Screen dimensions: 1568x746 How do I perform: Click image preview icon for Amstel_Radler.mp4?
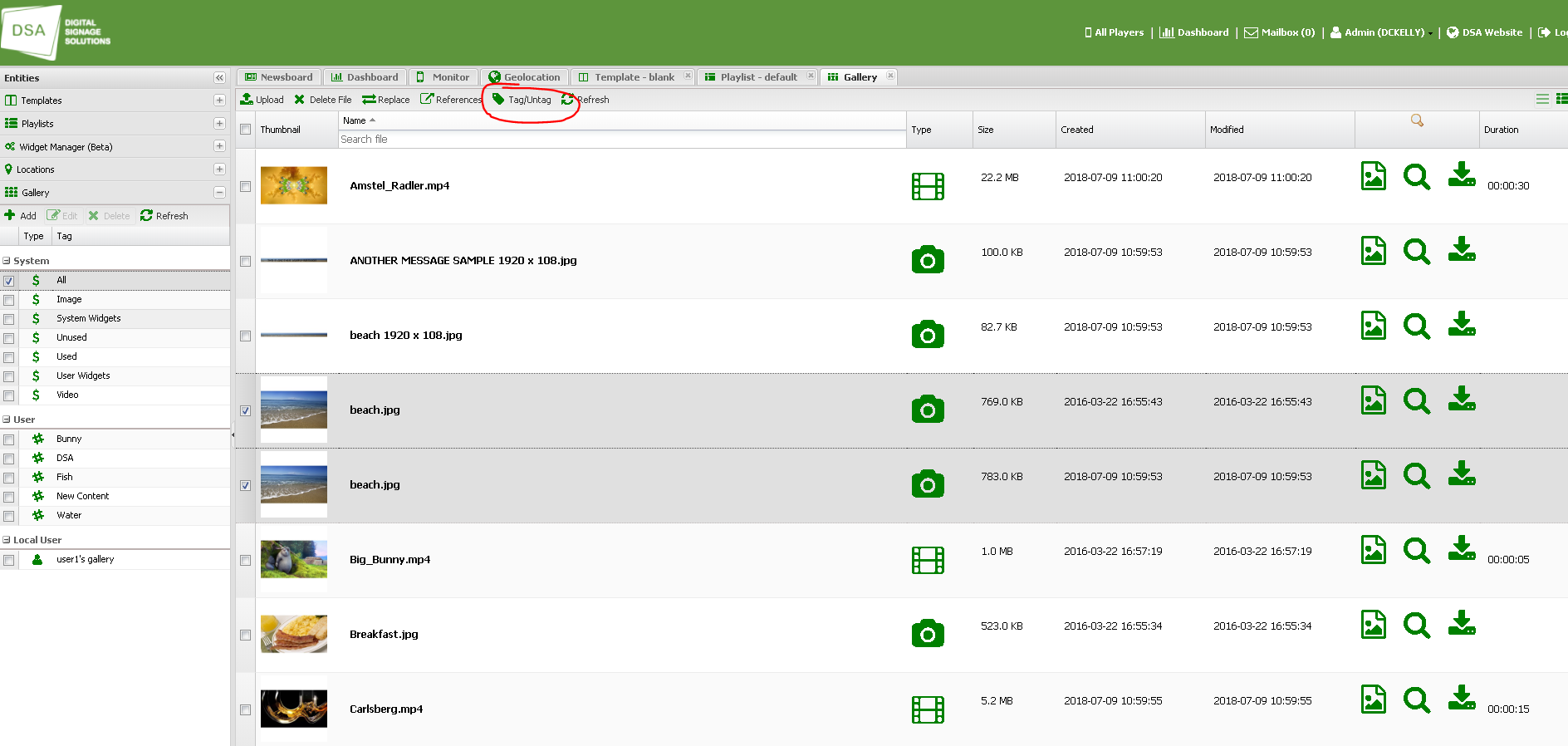pyautogui.click(x=1374, y=176)
